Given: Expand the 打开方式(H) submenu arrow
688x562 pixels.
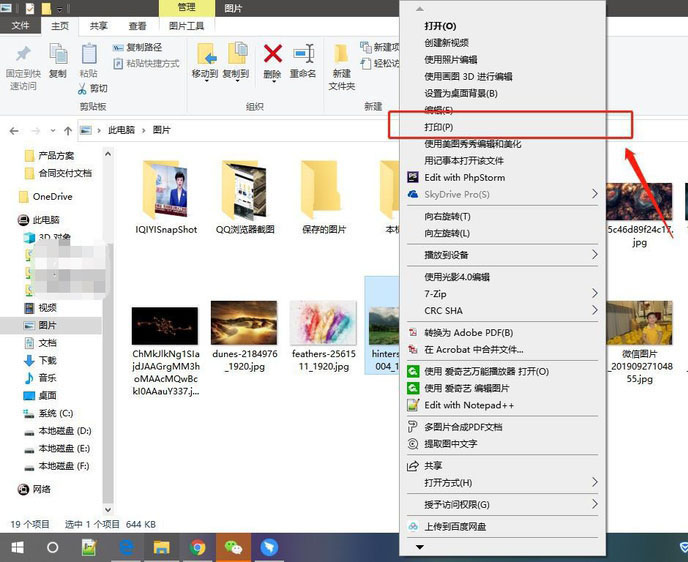Looking at the screenshot, I should coord(595,482).
